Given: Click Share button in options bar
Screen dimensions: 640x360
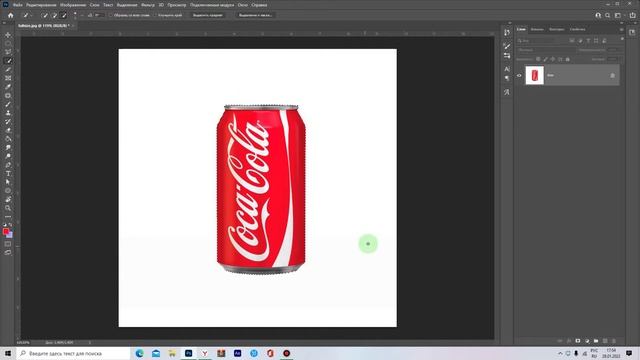Looking at the screenshot, I should [x=633, y=15].
